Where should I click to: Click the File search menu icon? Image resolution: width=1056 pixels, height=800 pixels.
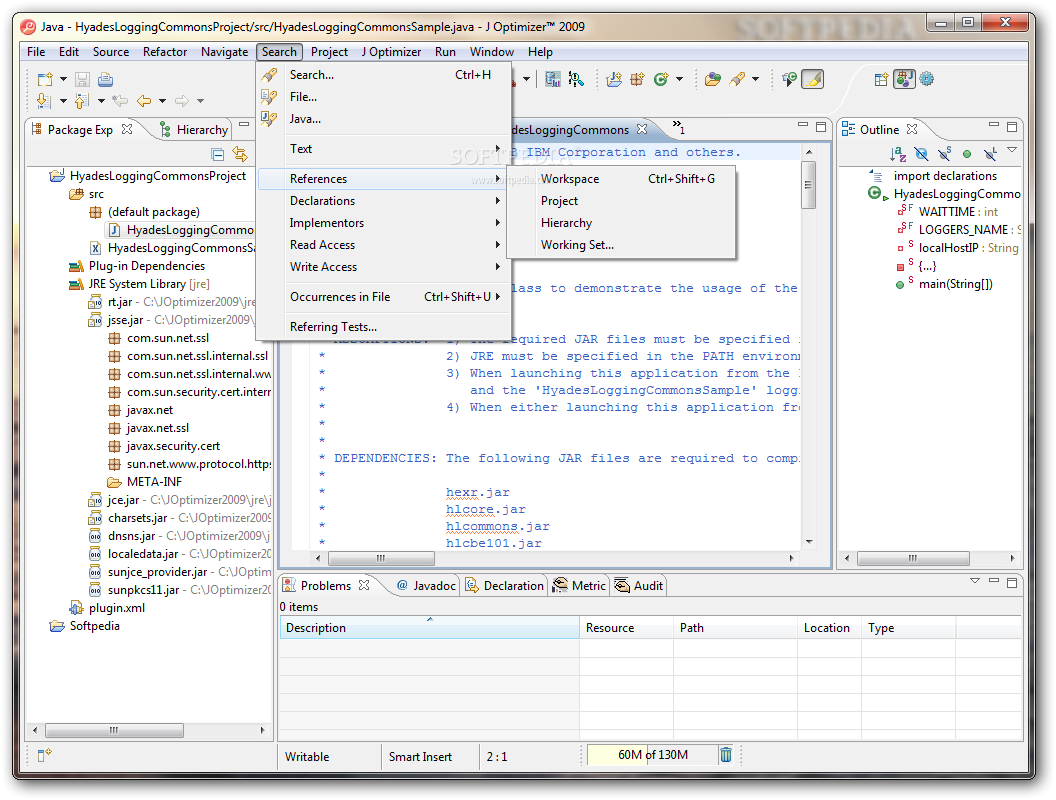[269, 97]
